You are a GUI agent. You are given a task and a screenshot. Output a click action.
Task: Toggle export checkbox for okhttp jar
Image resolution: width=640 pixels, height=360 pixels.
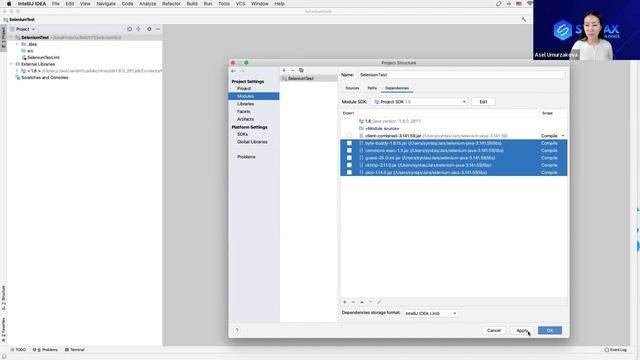coord(349,165)
